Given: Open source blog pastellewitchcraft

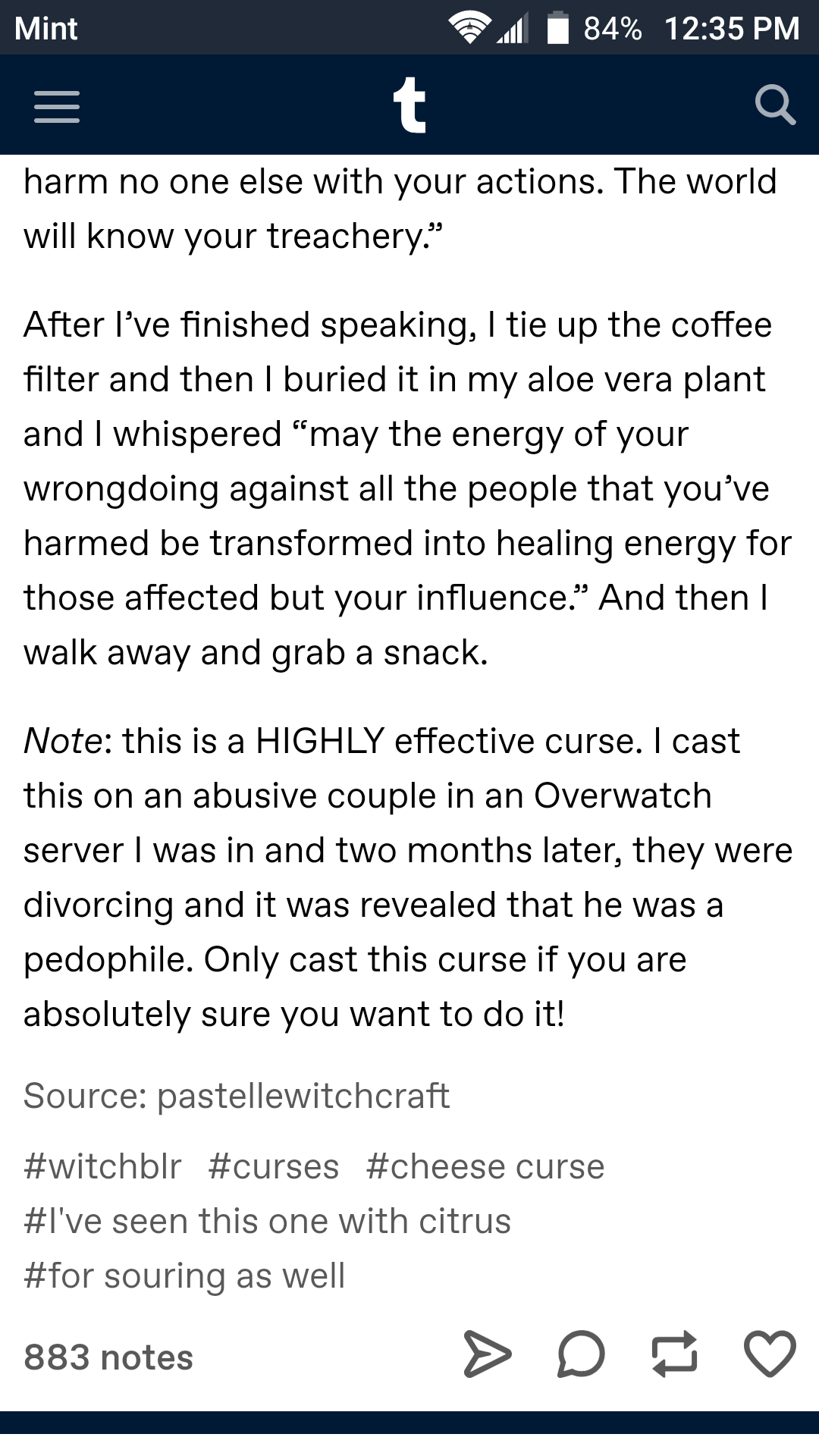Looking at the screenshot, I should [303, 1096].
